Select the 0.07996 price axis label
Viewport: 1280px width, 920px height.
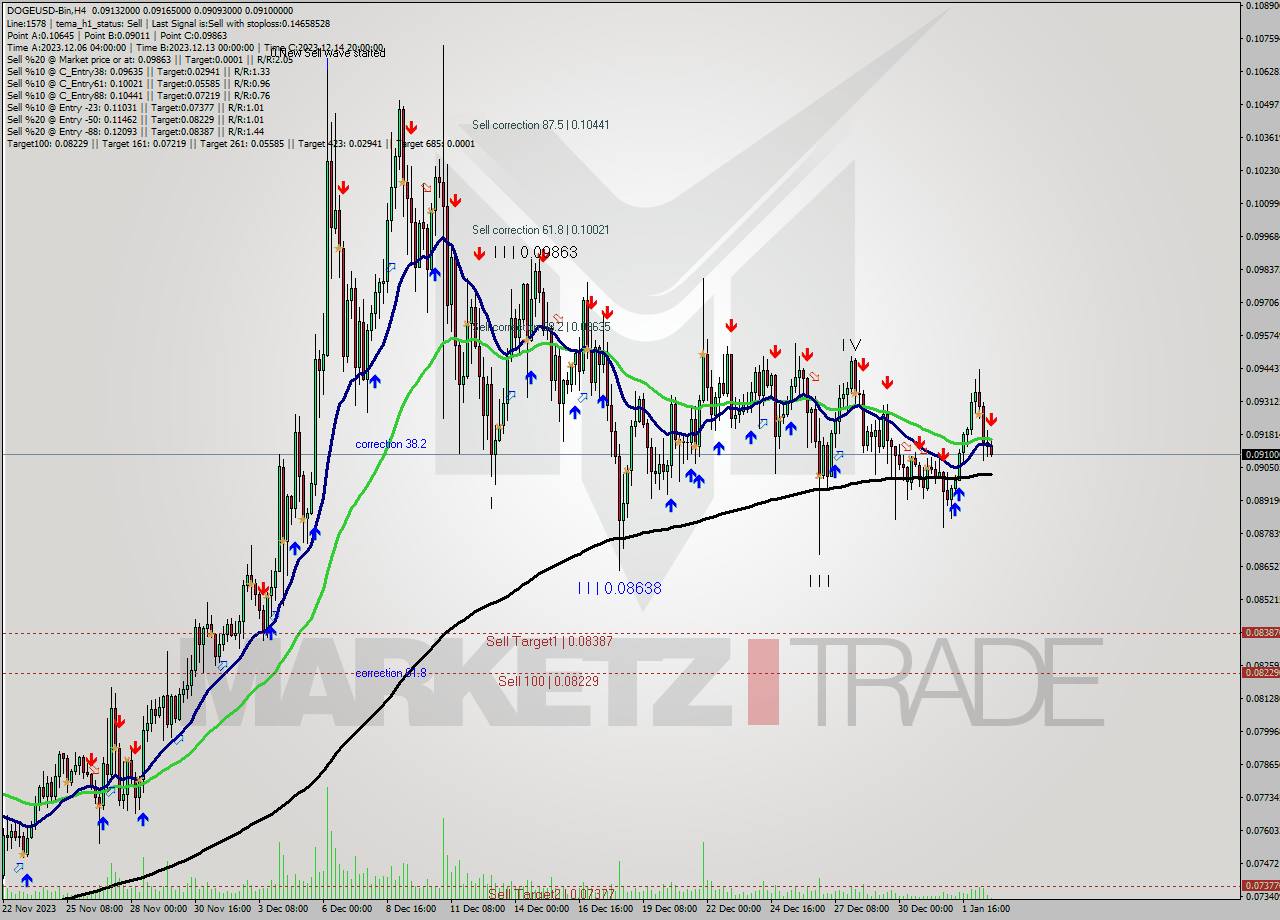[x=1262, y=731]
